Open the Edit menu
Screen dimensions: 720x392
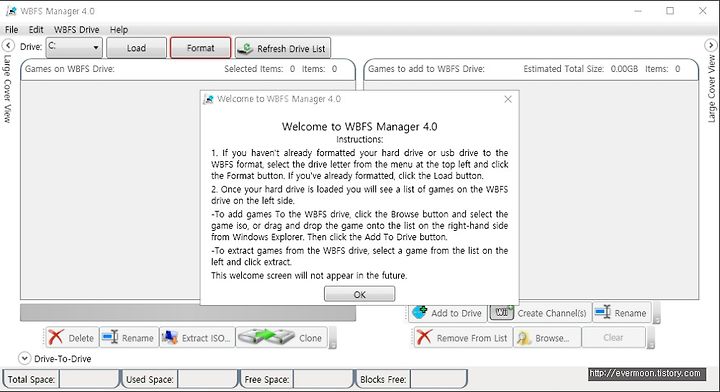coord(36,30)
